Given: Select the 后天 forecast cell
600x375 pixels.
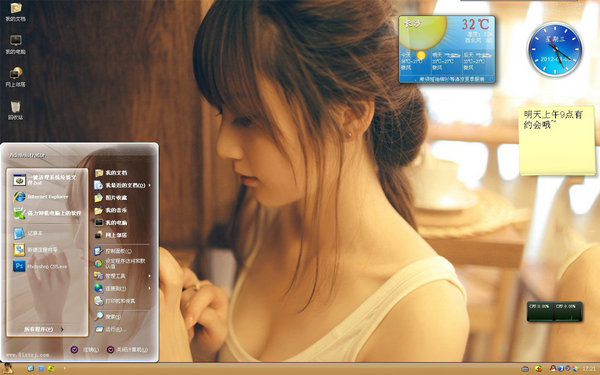Looking at the screenshot, I should tap(478, 62).
